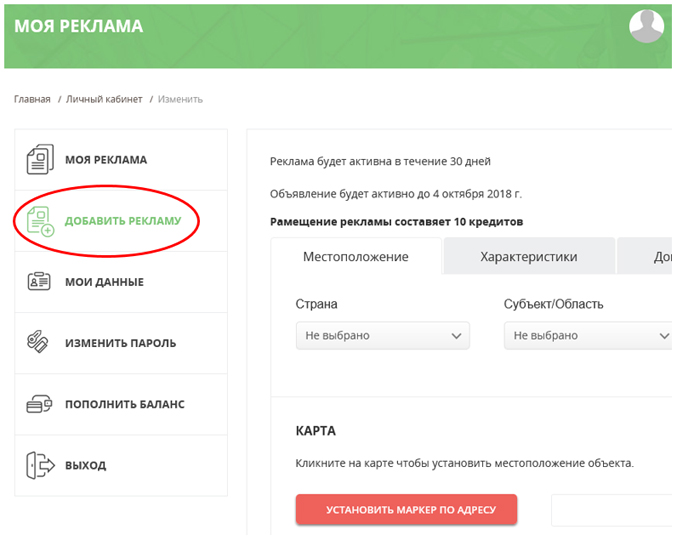Click the Выход menu label
The image size is (677, 541).
[86, 465]
